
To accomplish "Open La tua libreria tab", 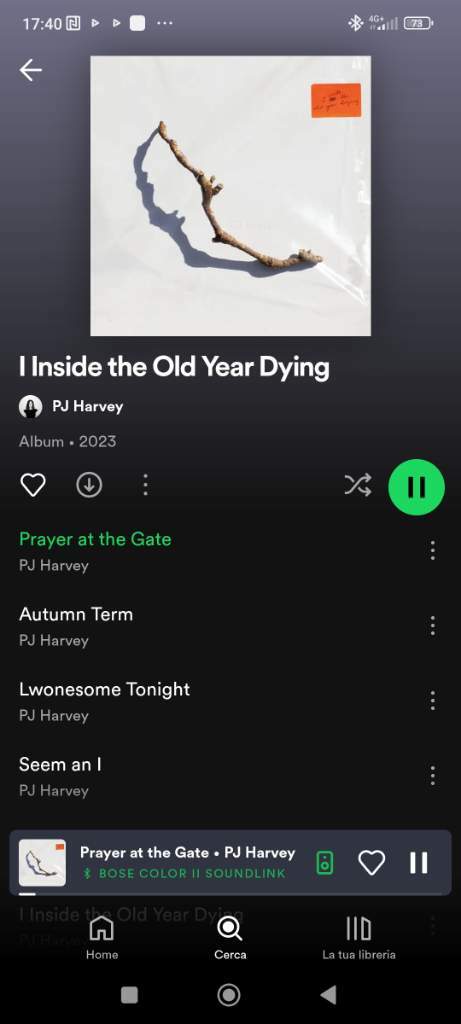I will click(x=358, y=938).
